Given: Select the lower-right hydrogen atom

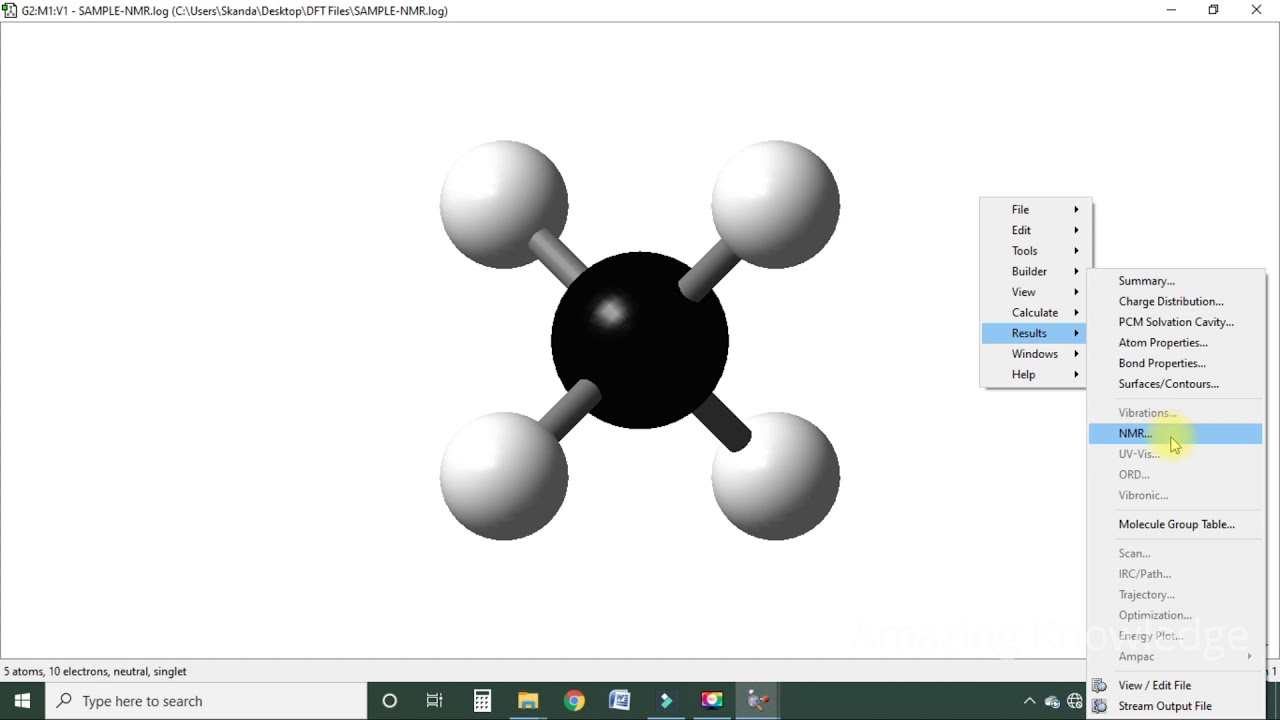Looking at the screenshot, I should [776, 476].
